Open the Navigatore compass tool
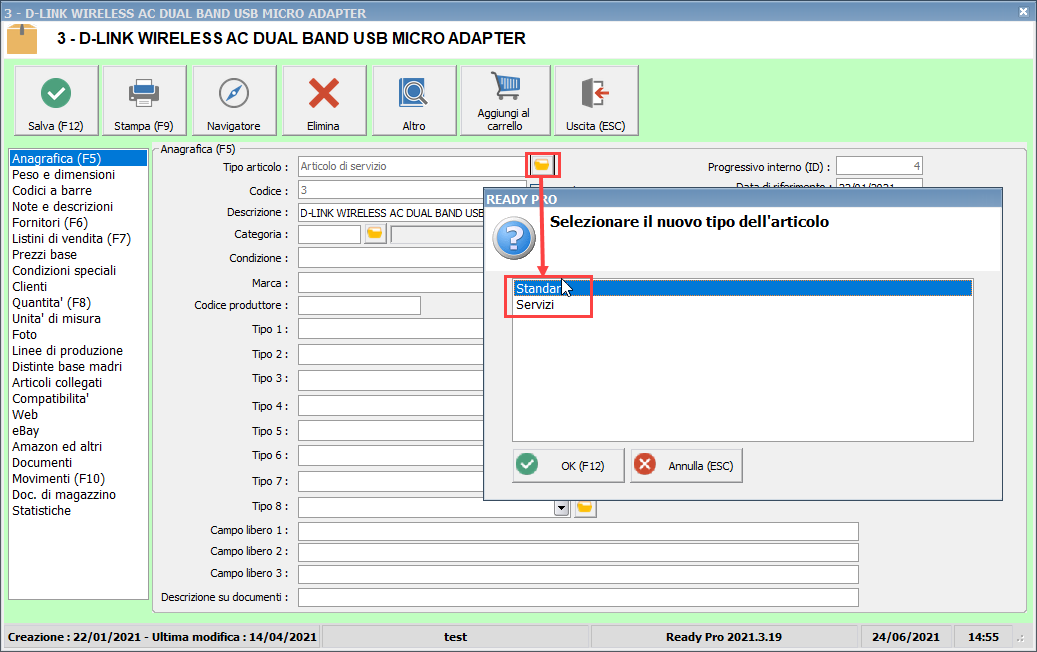1037x652 pixels. pos(233,101)
